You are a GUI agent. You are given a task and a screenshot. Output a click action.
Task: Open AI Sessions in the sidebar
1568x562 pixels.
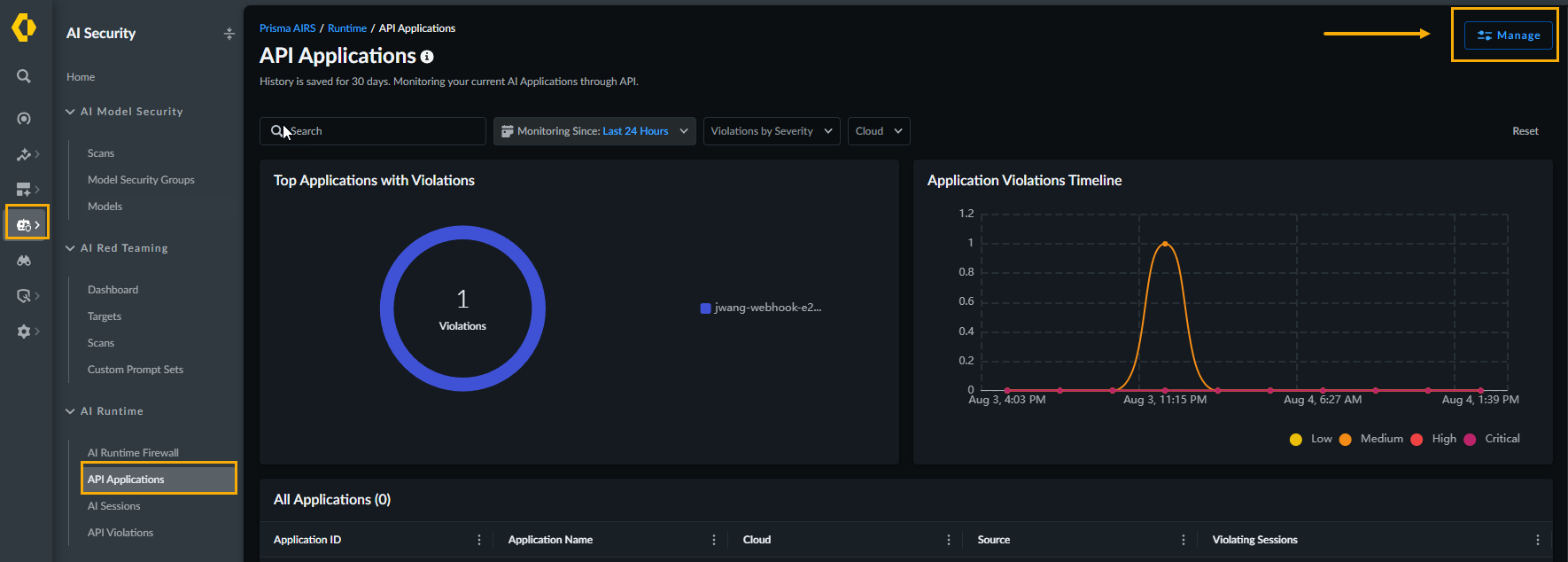tap(113, 506)
